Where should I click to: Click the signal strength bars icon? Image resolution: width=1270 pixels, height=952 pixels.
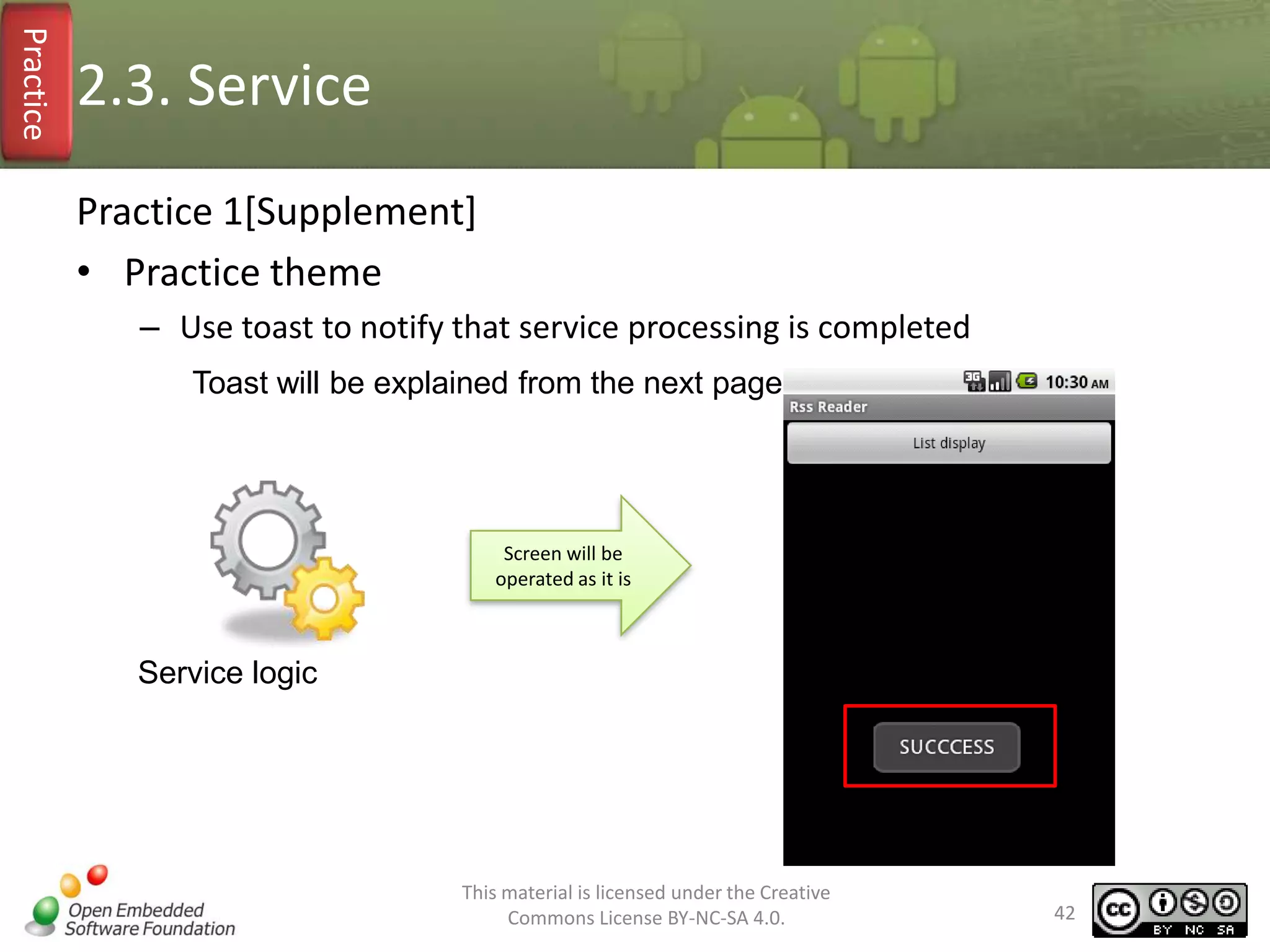[x=999, y=381]
